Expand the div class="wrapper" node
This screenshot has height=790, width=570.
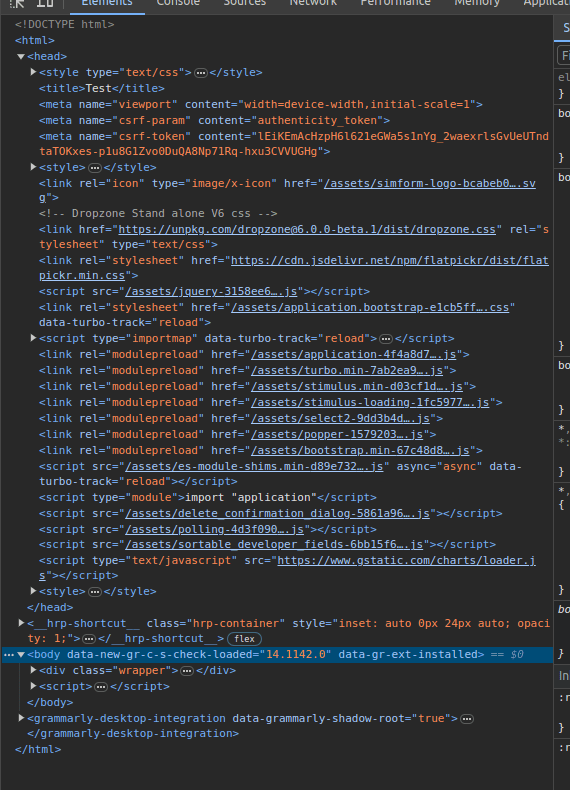[33, 670]
